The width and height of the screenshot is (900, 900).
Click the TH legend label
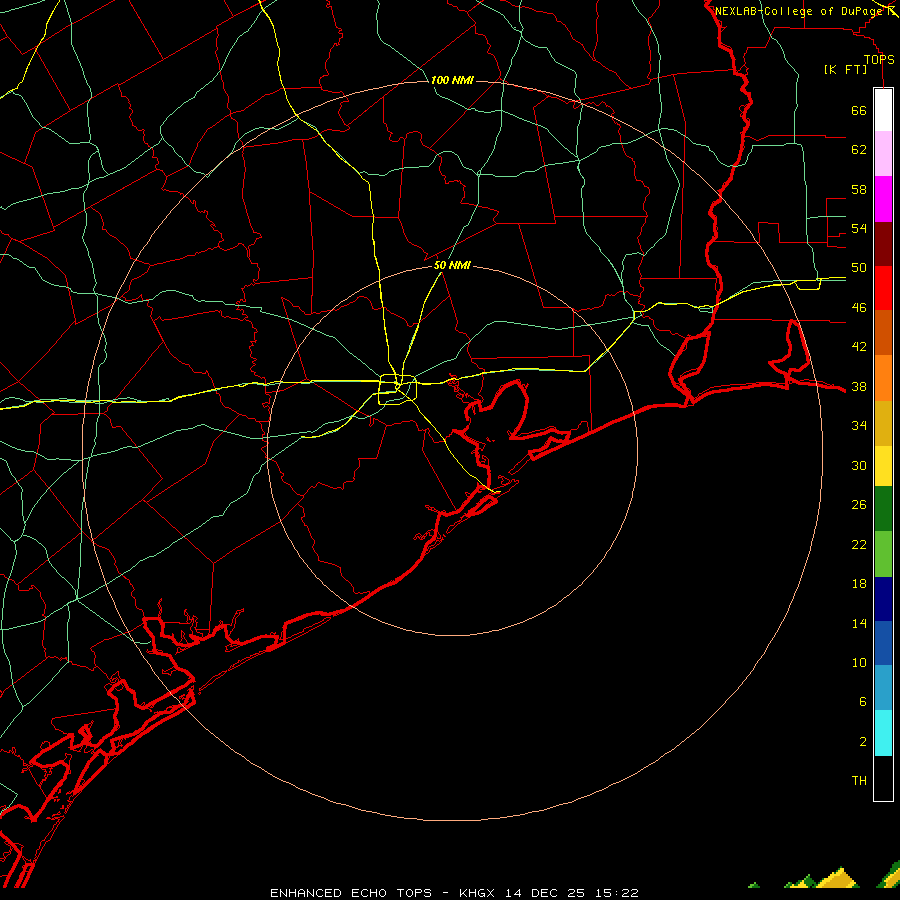[x=859, y=781]
